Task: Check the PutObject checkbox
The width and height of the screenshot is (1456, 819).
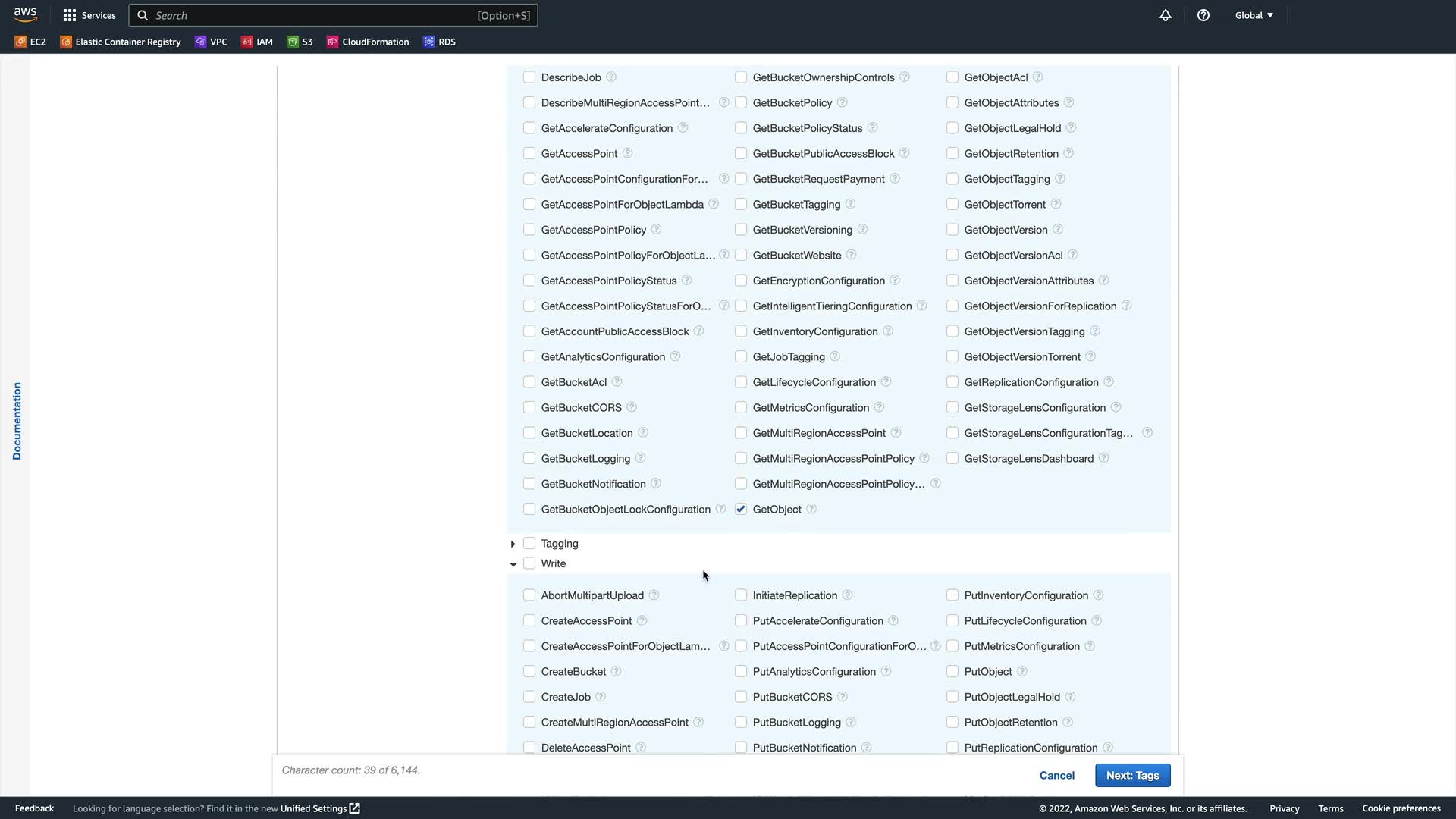Action: [952, 671]
